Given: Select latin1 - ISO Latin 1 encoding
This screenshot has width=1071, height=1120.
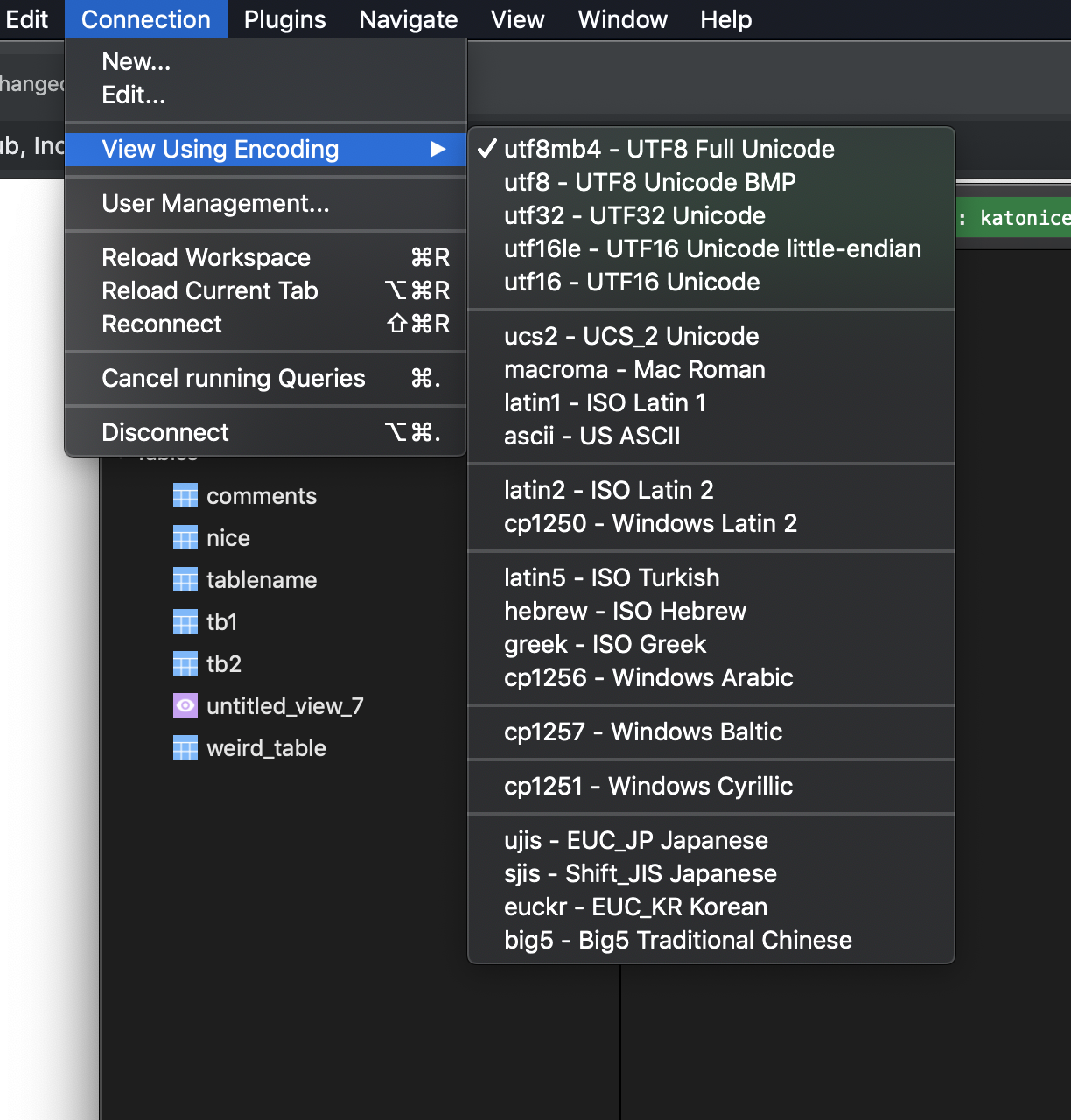Looking at the screenshot, I should tap(605, 402).
